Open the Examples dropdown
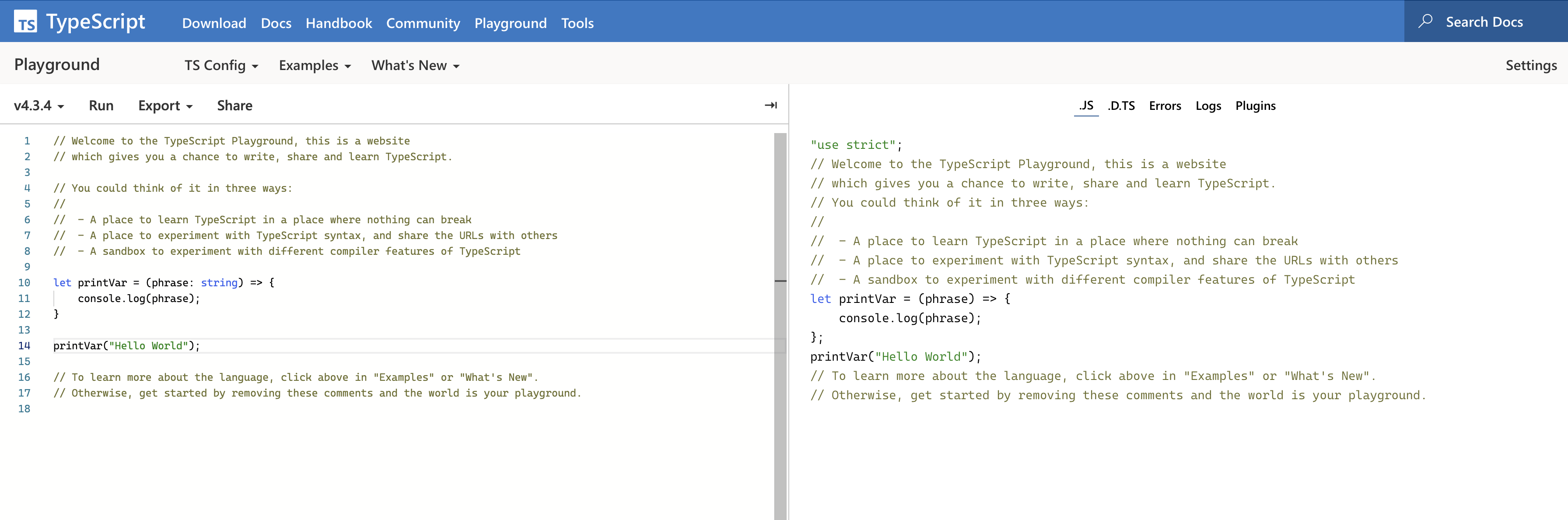The image size is (1568, 520). tap(314, 65)
